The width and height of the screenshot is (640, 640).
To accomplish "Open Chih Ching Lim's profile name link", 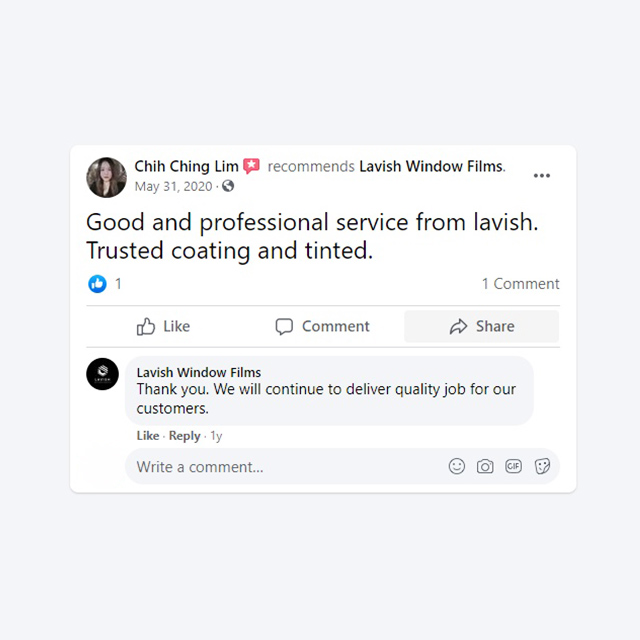I will click(x=187, y=166).
